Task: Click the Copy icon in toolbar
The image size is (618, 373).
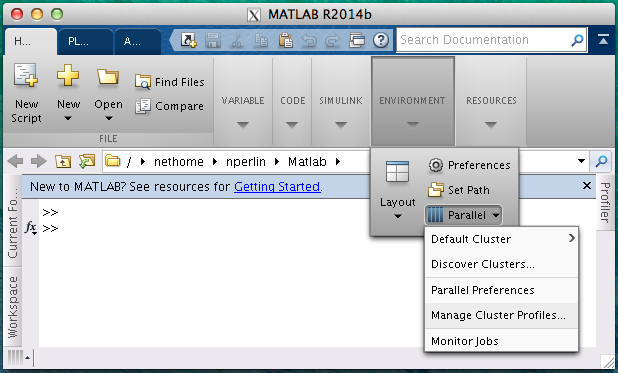Action: point(261,40)
